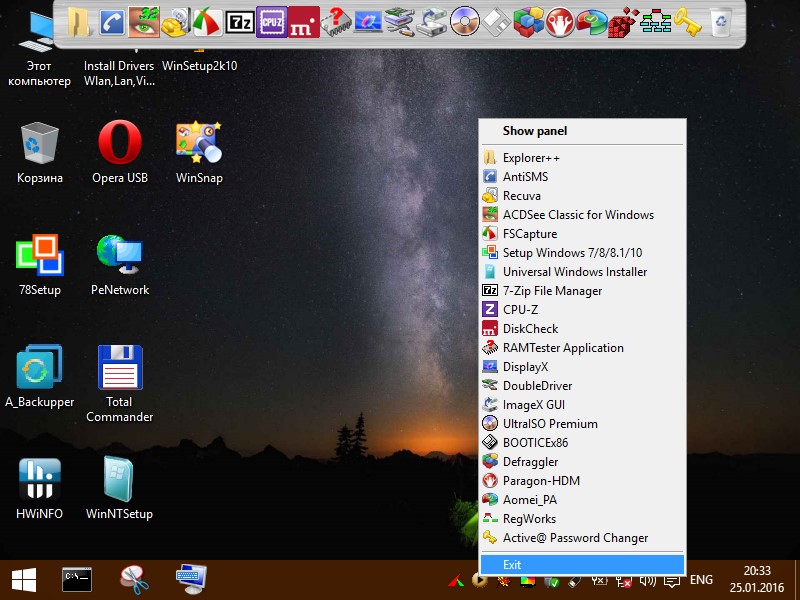Open DisplayX laptop icon in dock
Viewport: 800px width, 600px height.
click(368, 22)
